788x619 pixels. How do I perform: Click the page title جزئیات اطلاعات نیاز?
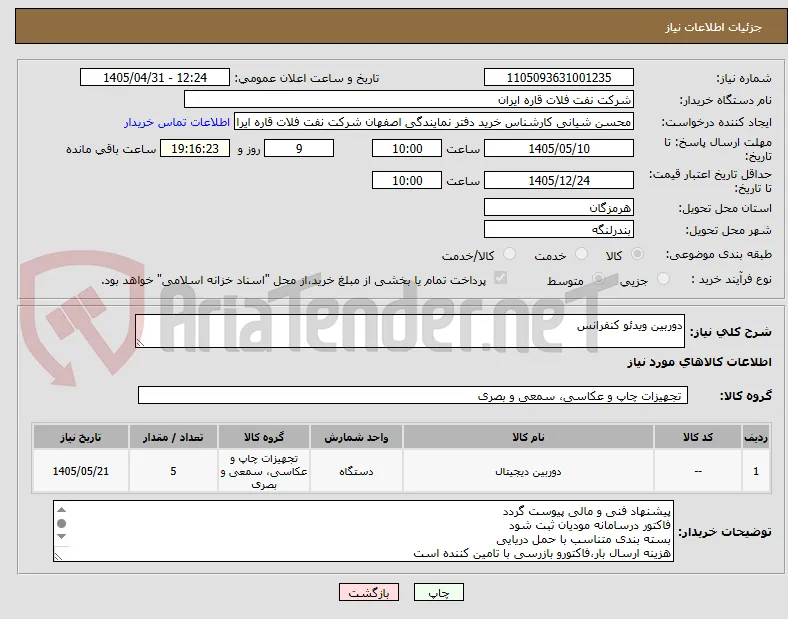coord(714,27)
